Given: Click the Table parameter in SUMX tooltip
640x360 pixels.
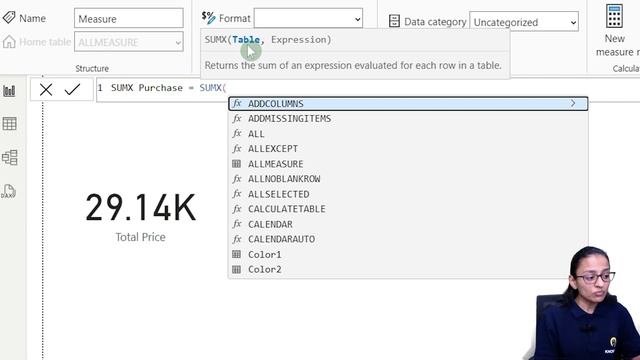Looking at the screenshot, I should click(246, 40).
